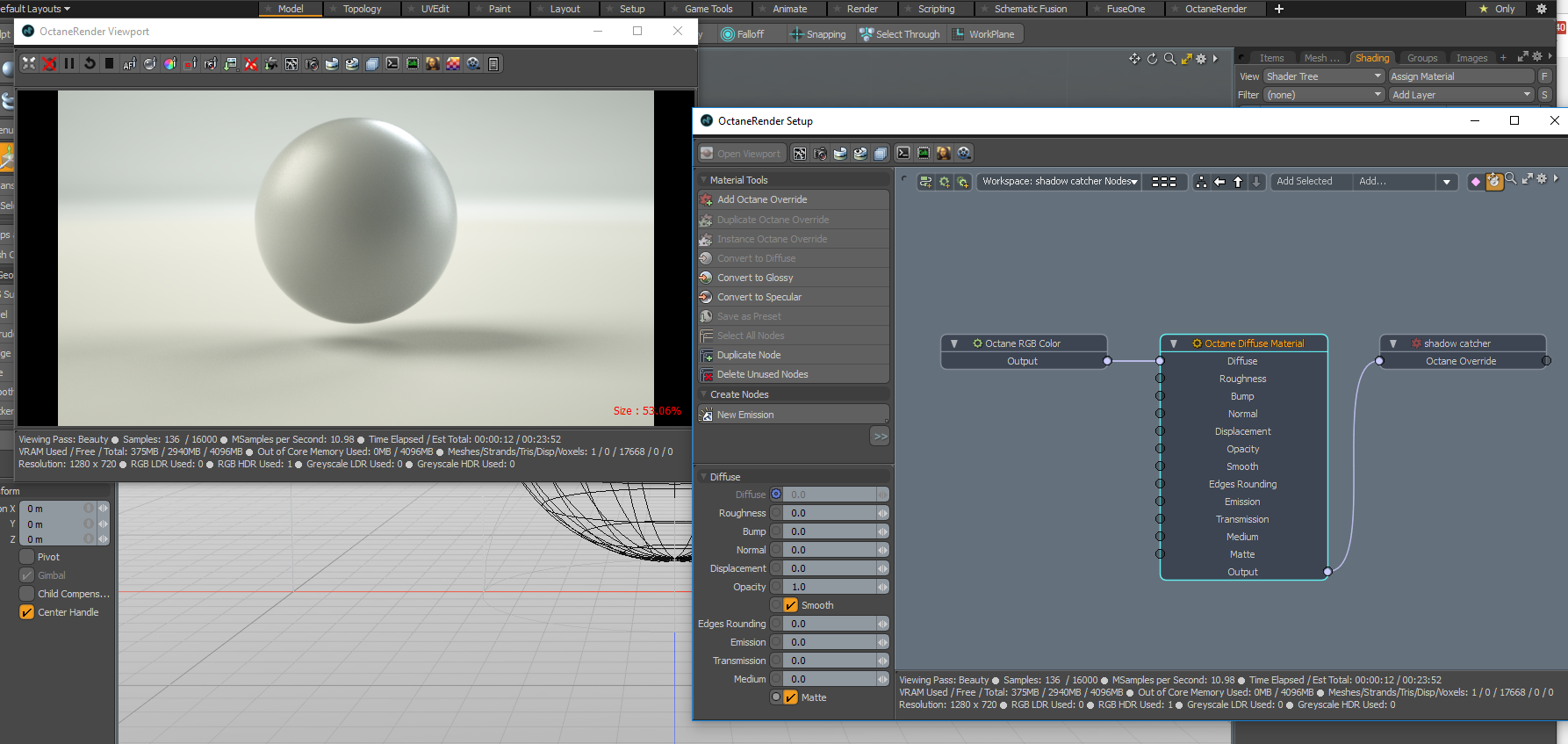Click the Mona Lisa image icon in Setup toolbar
This screenshot has height=744, width=1568.
[x=944, y=153]
